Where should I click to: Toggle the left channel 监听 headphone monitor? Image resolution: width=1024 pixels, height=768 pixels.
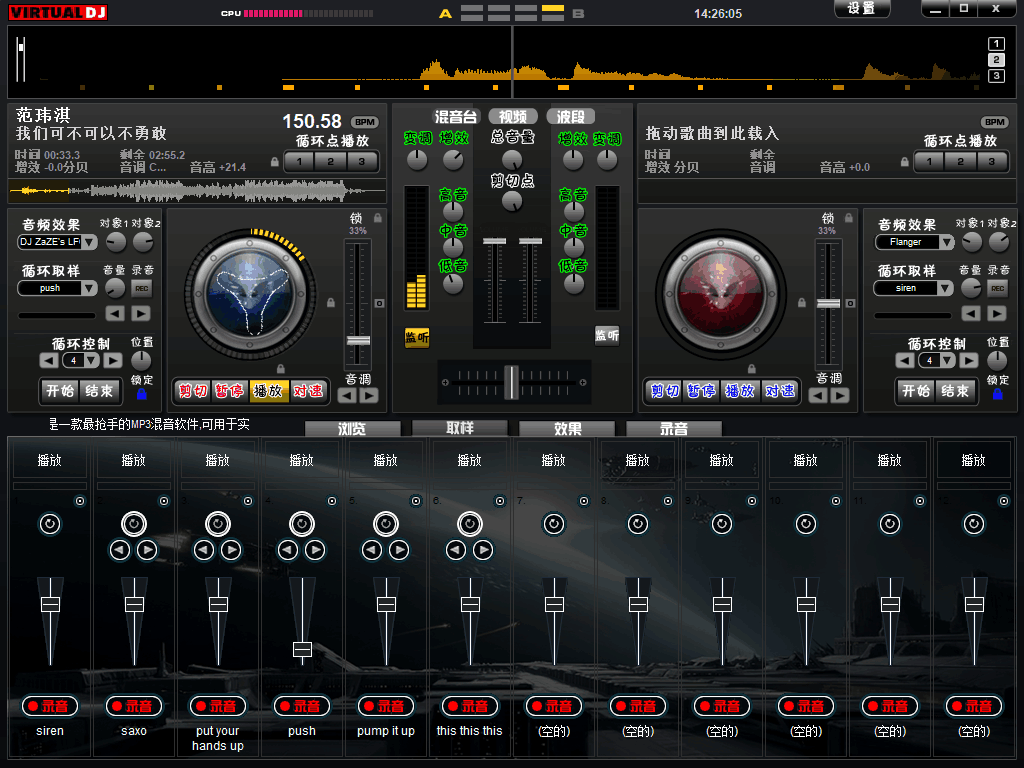pyautogui.click(x=417, y=337)
